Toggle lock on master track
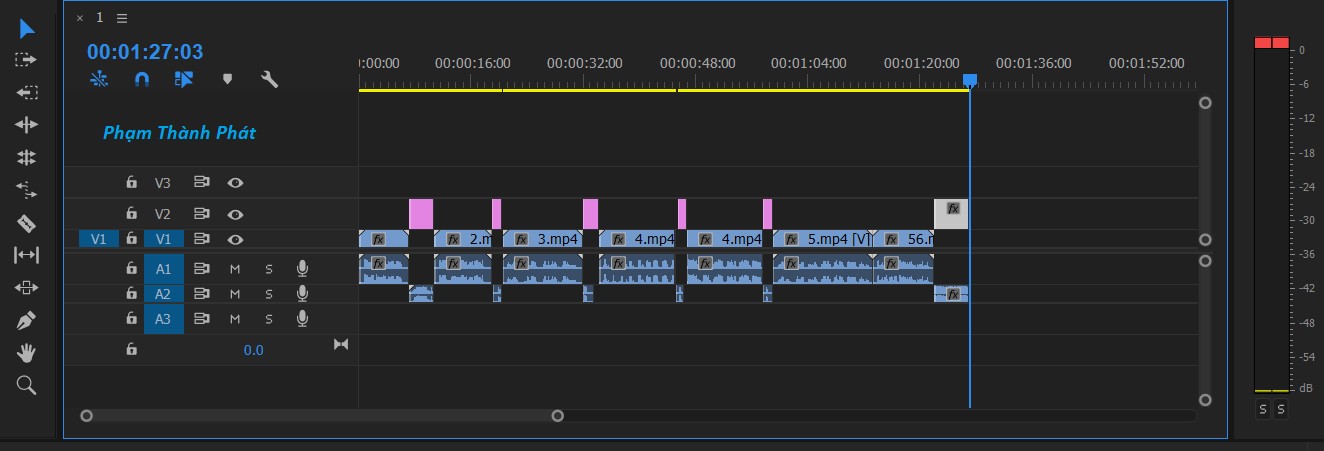Image resolution: width=1324 pixels, height=451 pixels. click(x=131, y=350)
